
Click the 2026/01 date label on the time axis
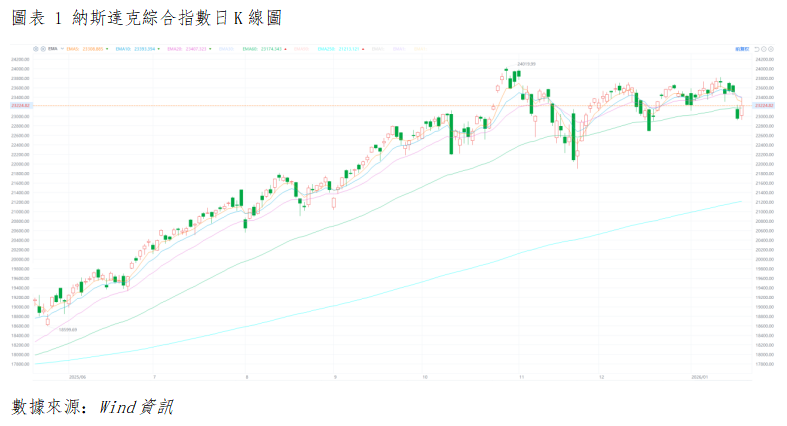[x=700, y=377]
